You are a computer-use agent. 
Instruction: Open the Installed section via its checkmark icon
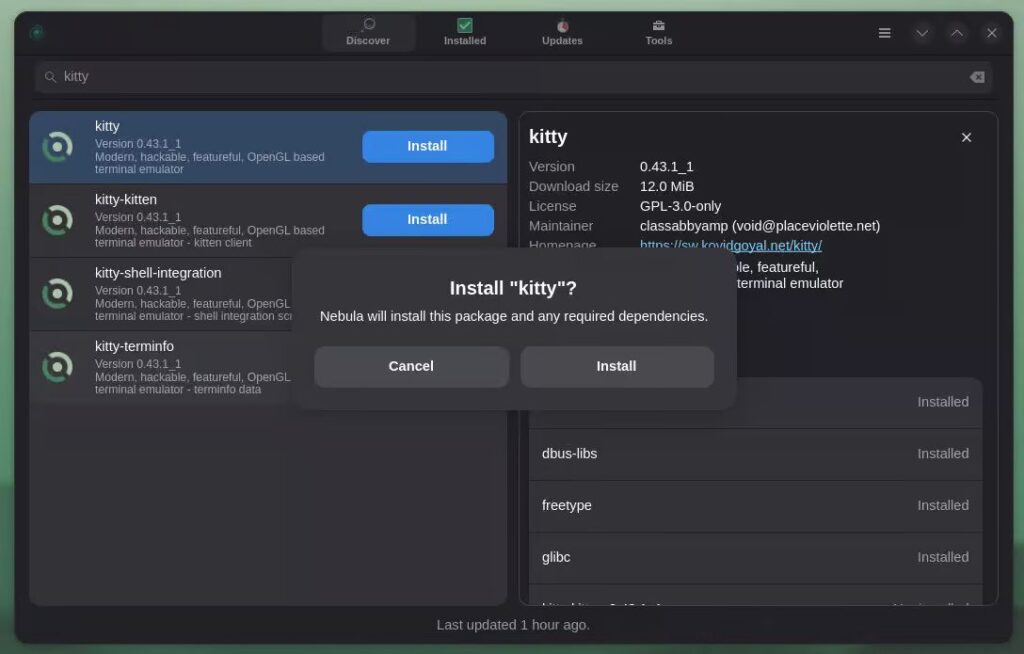point(464,22)
